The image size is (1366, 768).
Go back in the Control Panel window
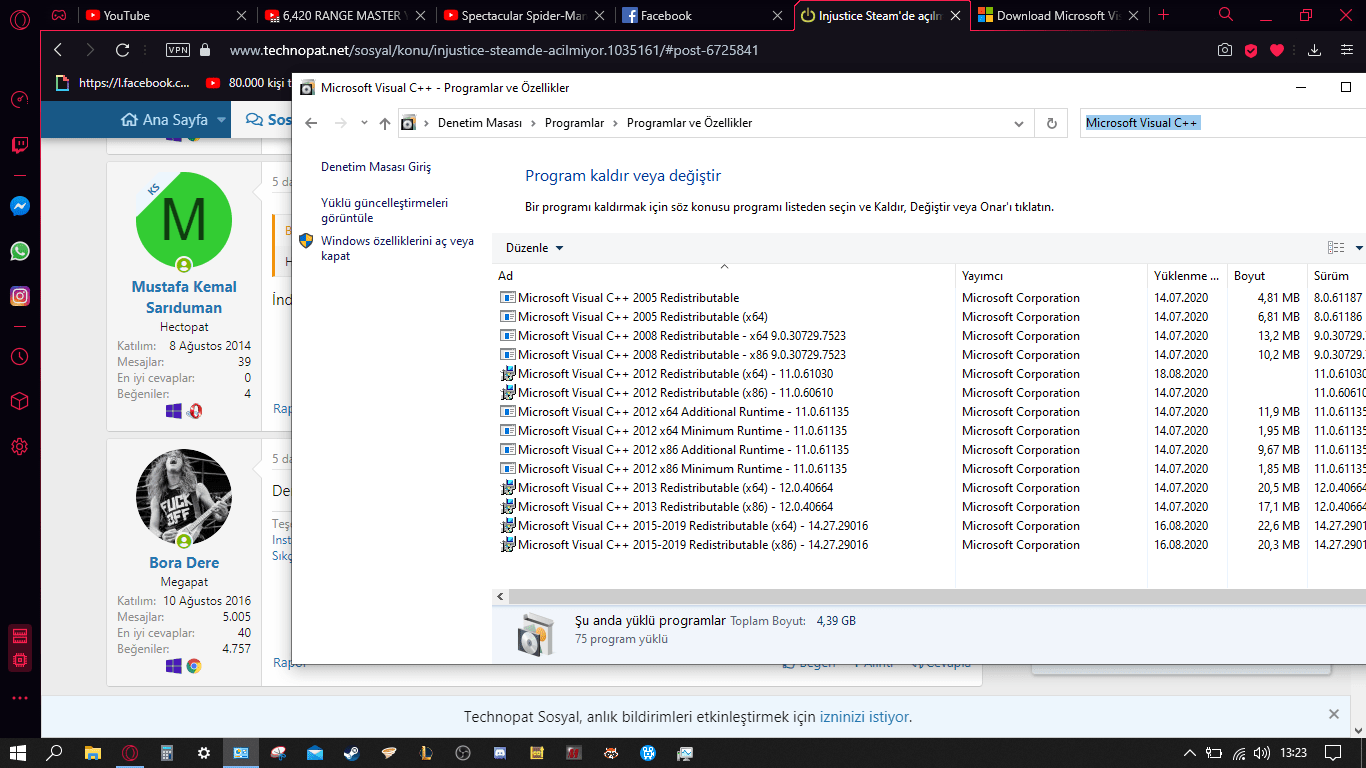click(x=311, y=123)
